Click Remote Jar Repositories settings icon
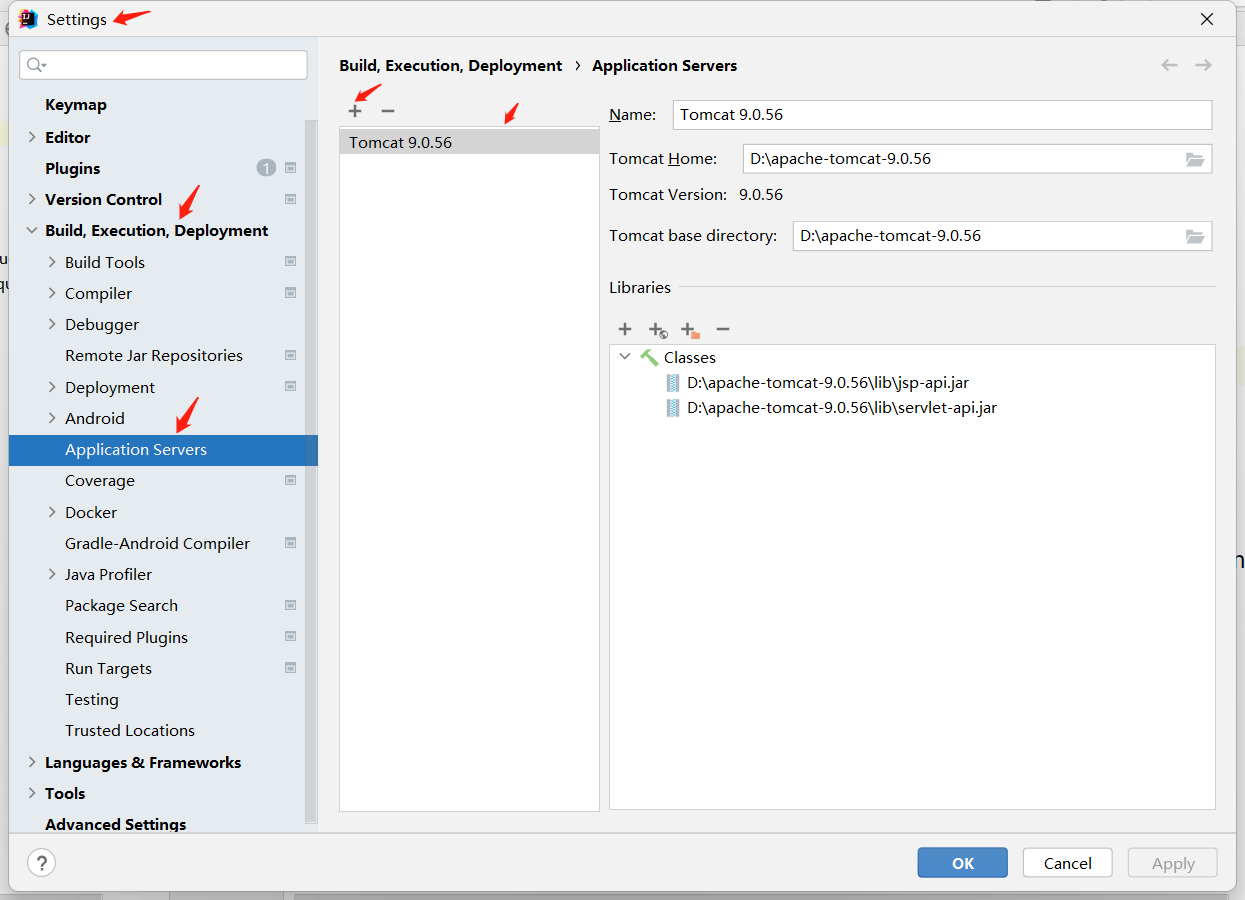The width and height of the screenshot is (1245, 900). [x=290, y=355]
